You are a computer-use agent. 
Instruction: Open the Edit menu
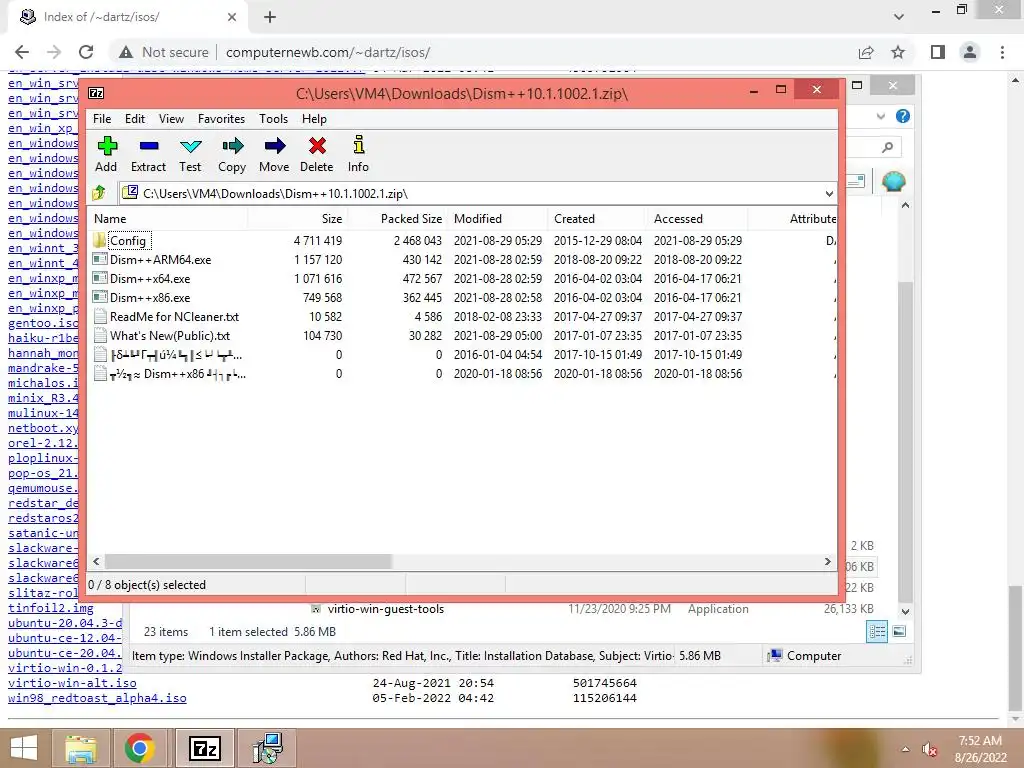click(135, 119)
